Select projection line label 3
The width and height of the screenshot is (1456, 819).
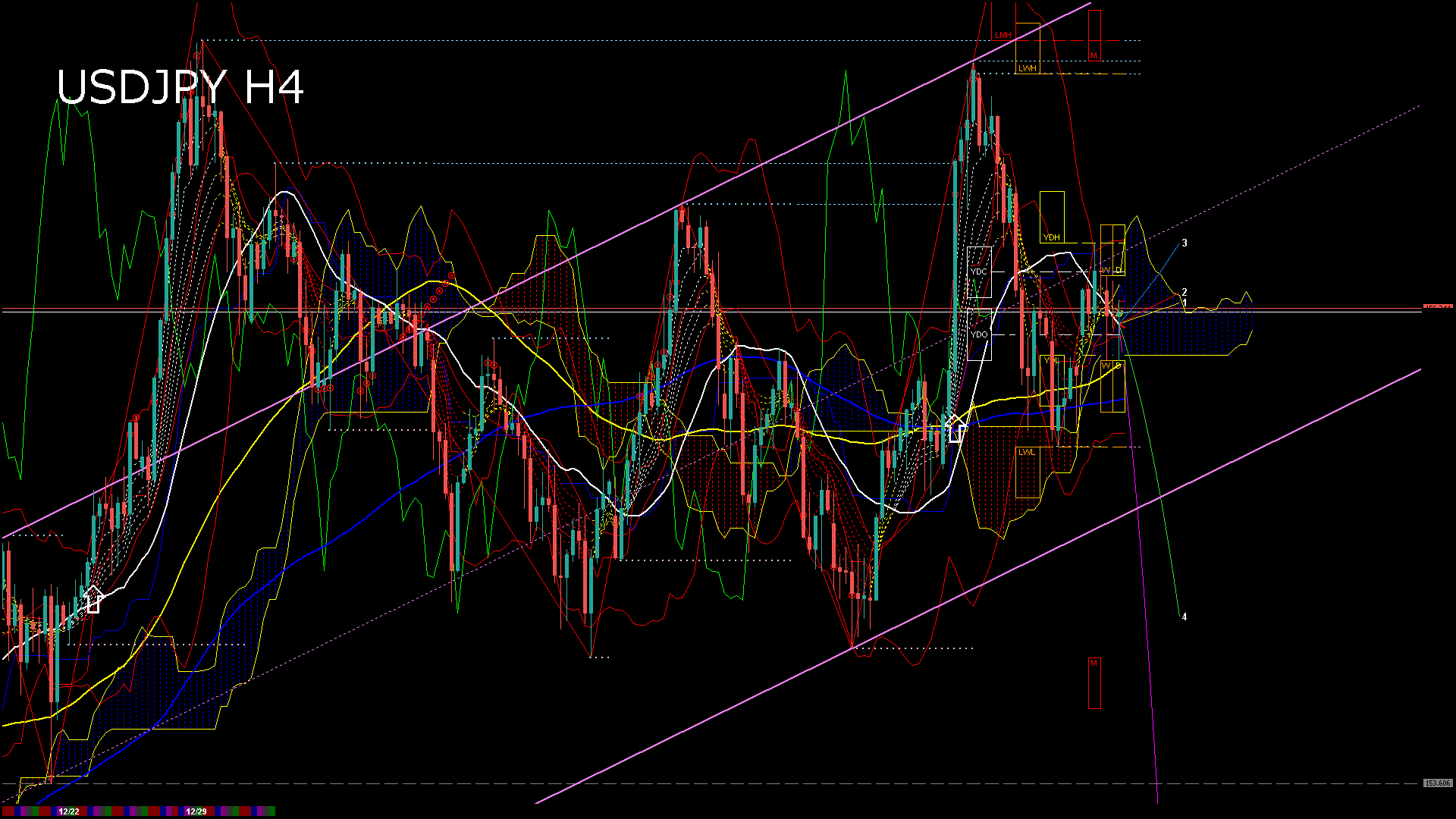[1185, 243]
